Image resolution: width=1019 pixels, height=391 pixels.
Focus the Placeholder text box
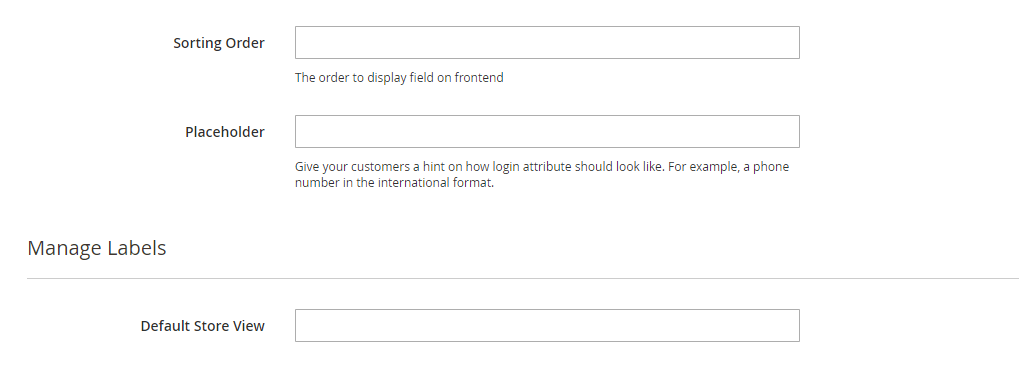547,132
